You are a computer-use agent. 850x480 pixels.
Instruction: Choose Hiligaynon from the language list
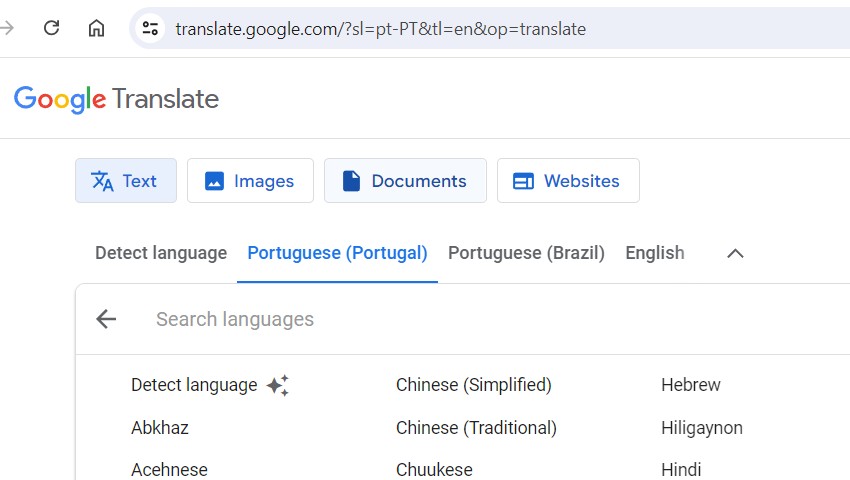(702, 428)
